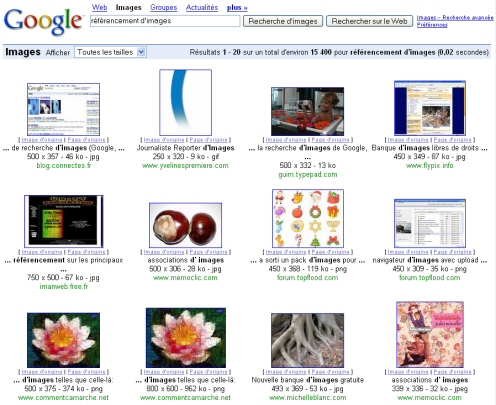
Task: Open the chestnuts thumbnail from memoclic.com
Action: point(185,225)
